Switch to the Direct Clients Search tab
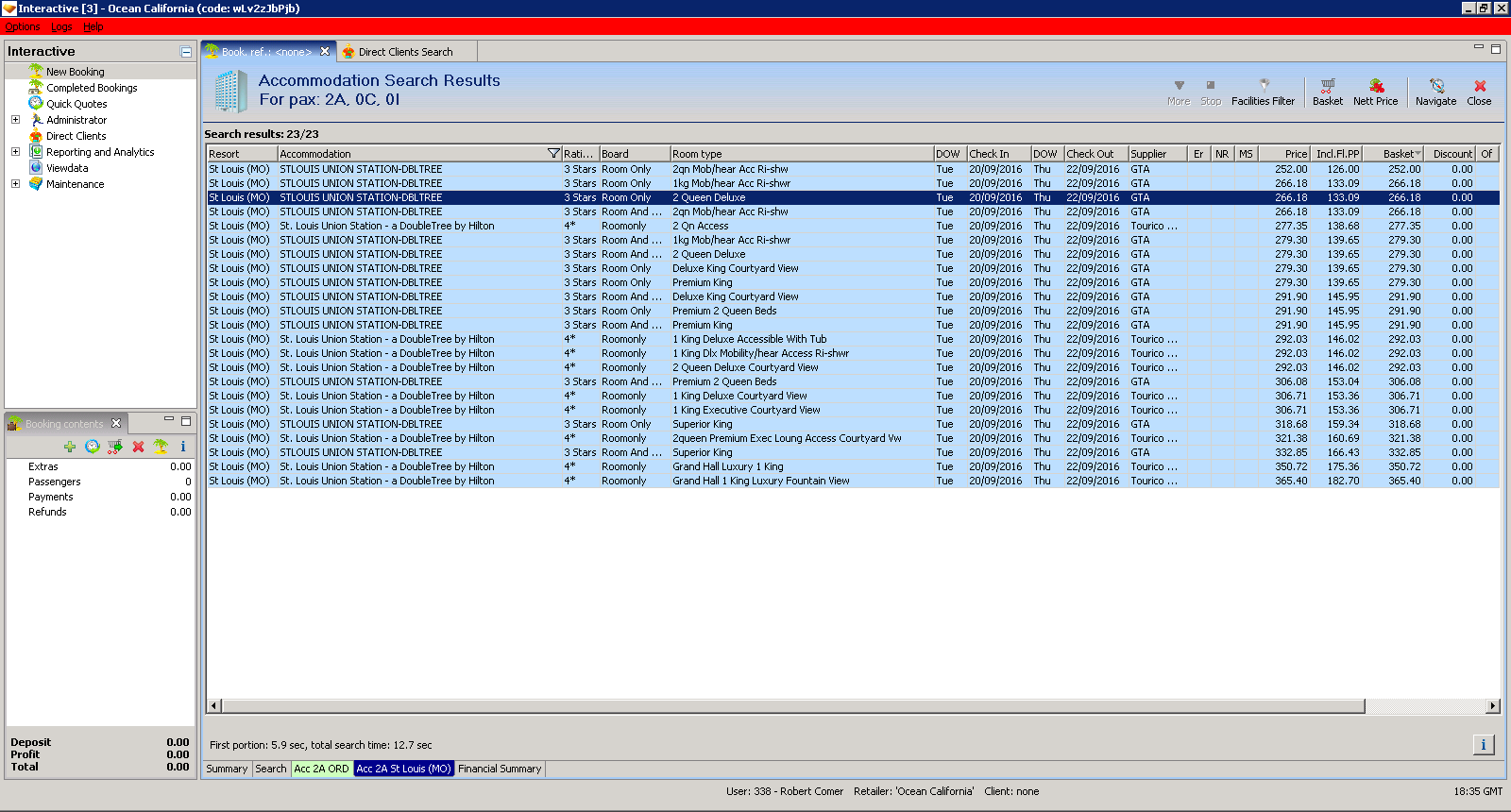The image size is (1511, 812). (x=405, y=52)
